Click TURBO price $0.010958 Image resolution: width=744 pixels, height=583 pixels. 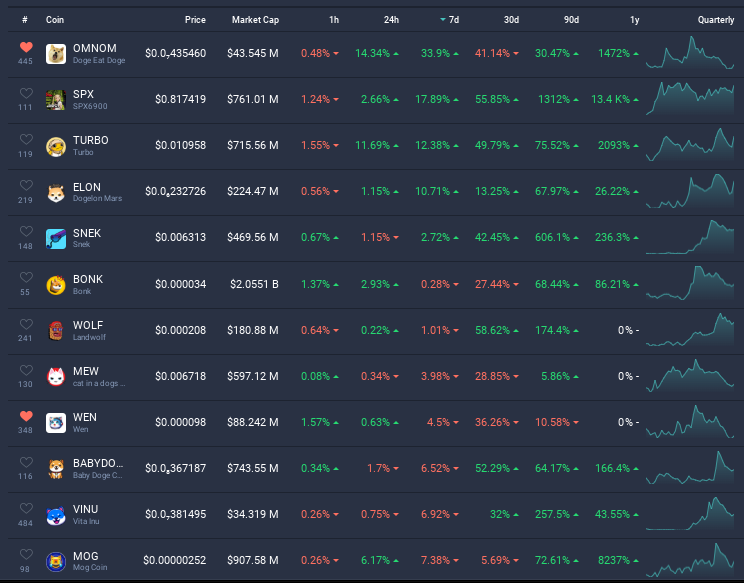[180, 145]
